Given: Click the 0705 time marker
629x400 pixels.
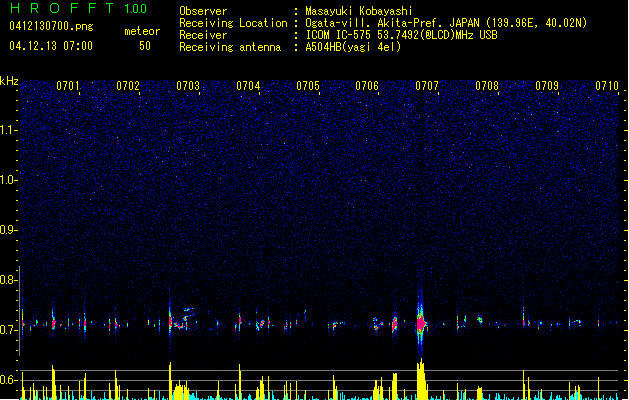Looking at the screenshot, I should click(x=308, y=86).
